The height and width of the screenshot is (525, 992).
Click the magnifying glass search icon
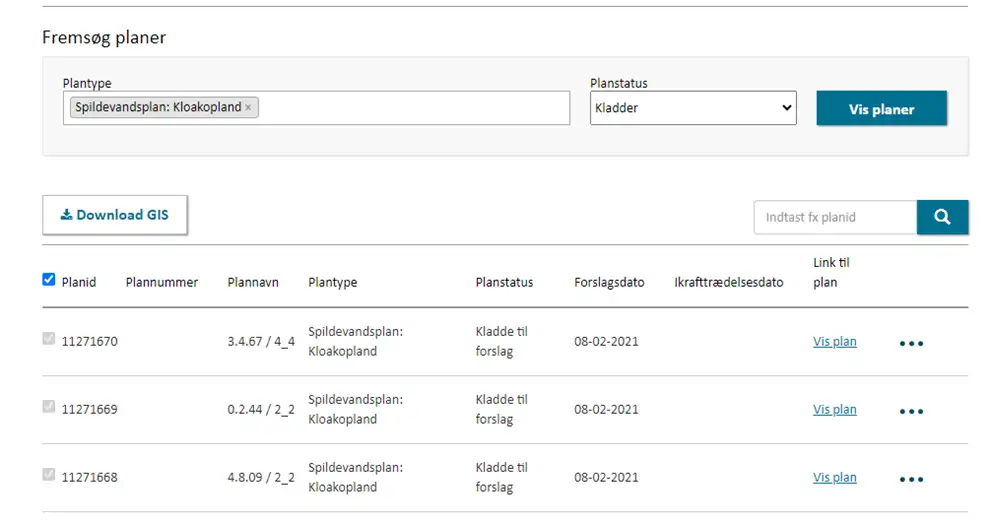coord(942,217)
